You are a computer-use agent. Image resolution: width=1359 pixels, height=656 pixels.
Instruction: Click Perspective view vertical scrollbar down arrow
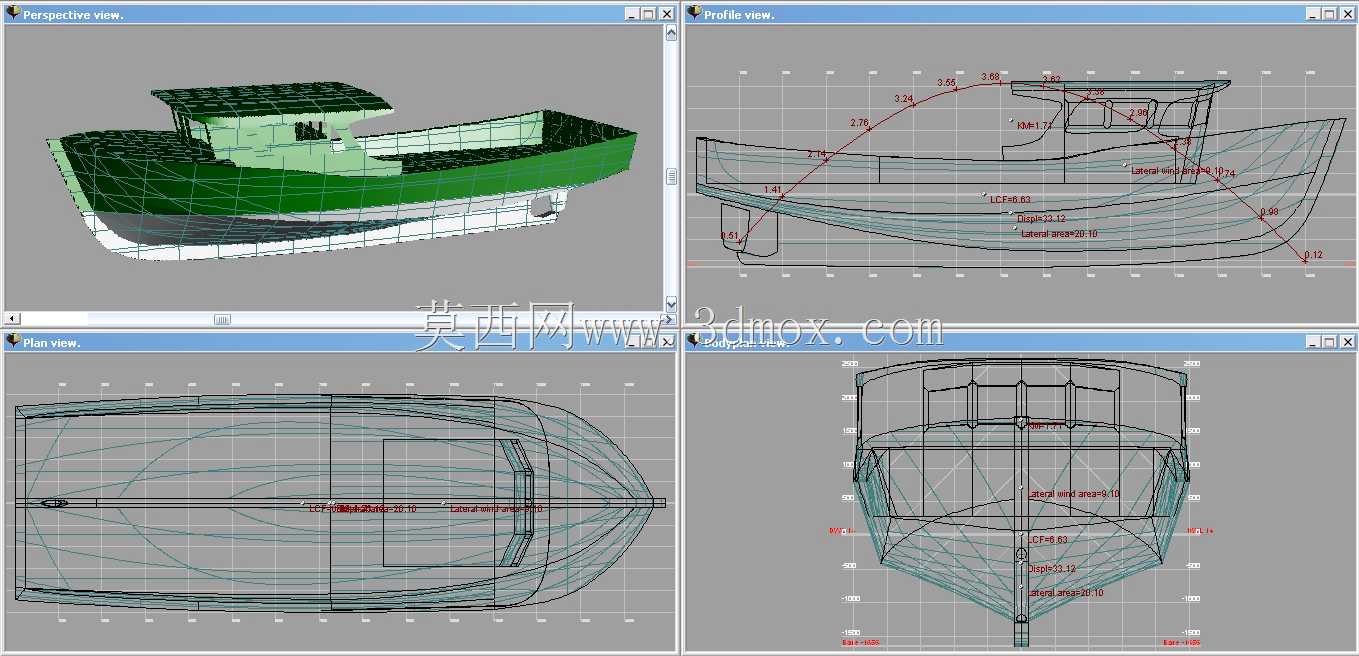[x=671, y=304]
